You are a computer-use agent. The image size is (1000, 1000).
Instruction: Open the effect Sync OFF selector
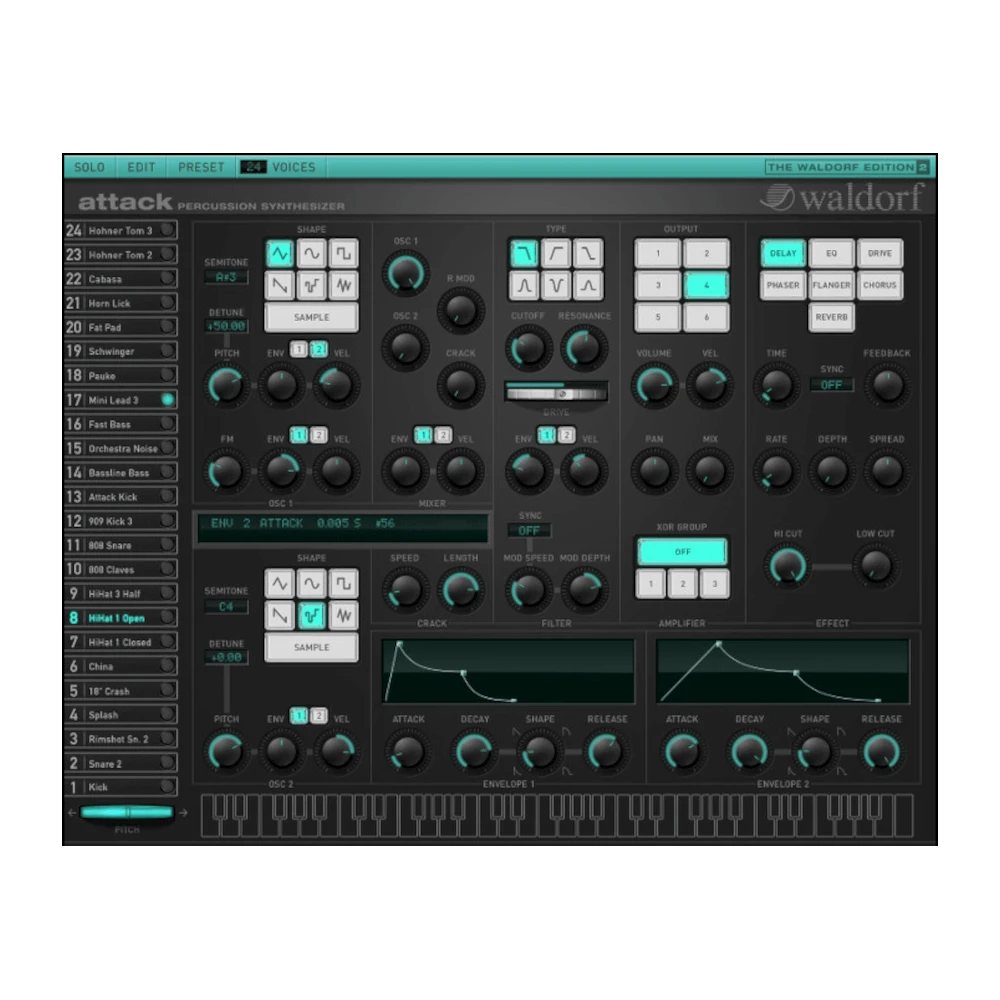click(831, 385)
